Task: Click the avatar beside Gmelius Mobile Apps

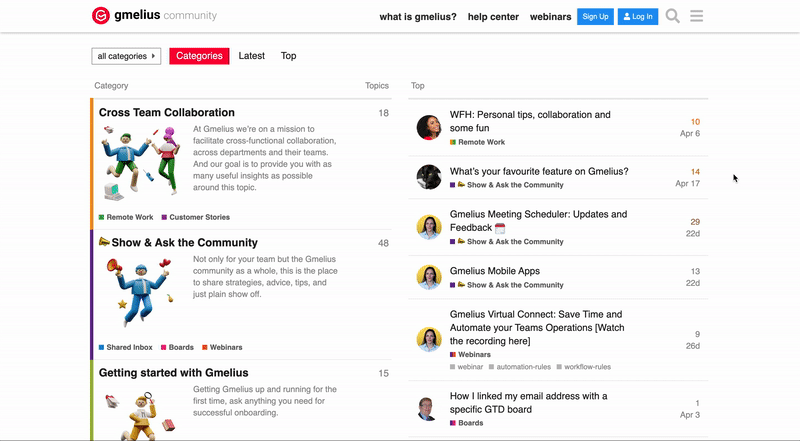Action: pos(429,277)
